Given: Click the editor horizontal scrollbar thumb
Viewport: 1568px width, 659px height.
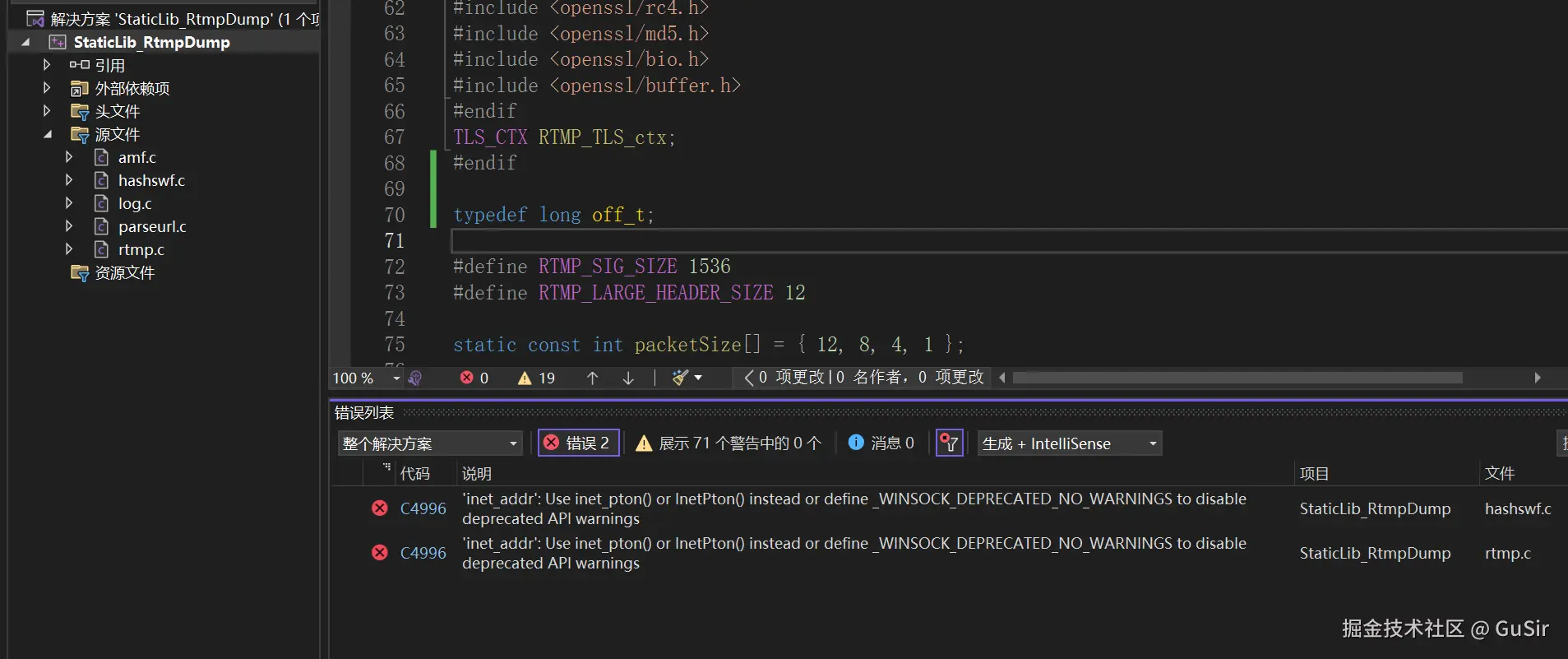Looking at the screenshot, I should [x=1237, y=378].
